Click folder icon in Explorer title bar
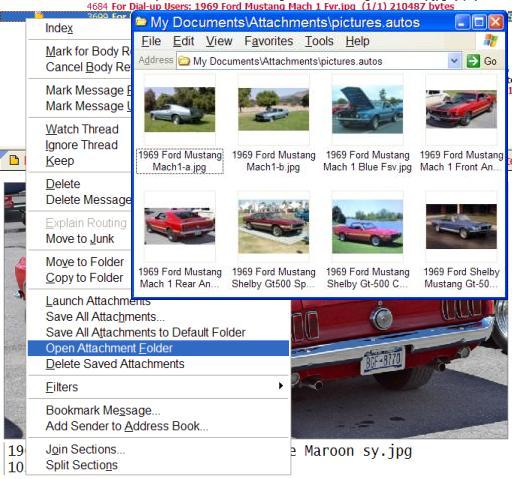The image size is (512, 479). pos(141,22)
